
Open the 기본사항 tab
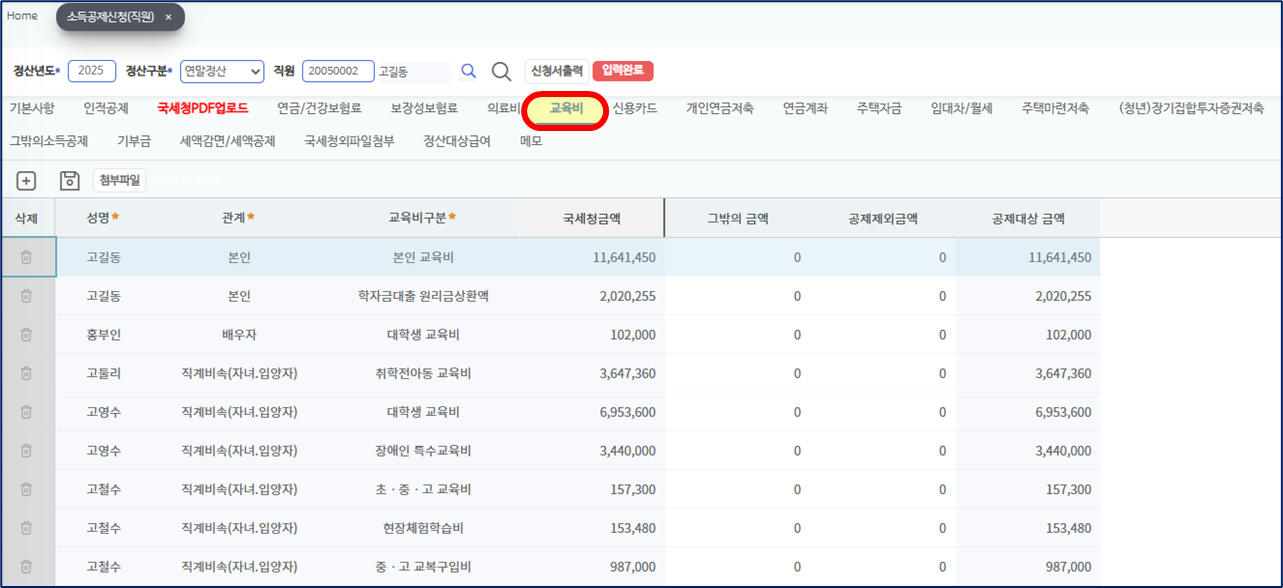pyautogui.click(x=32, y=108)
